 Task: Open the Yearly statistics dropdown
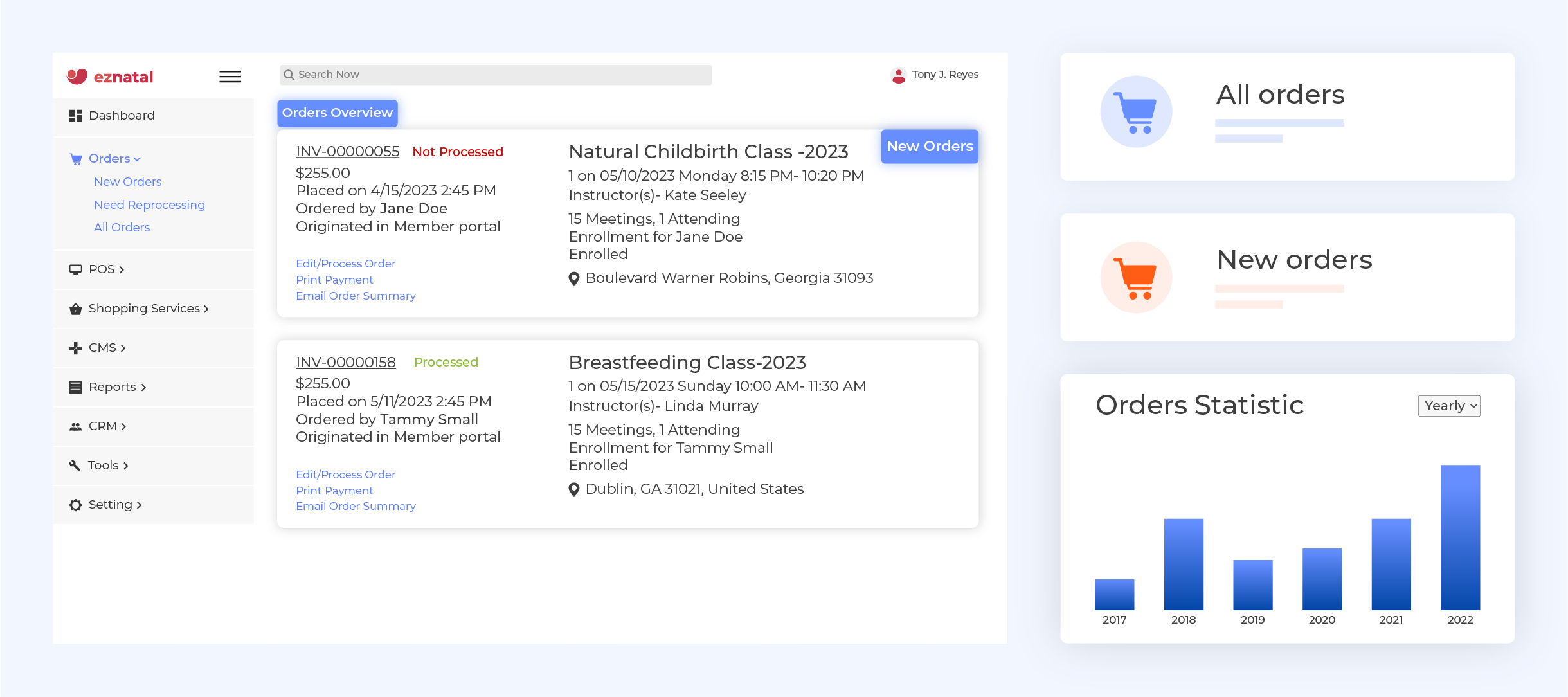click(1448, 406)
